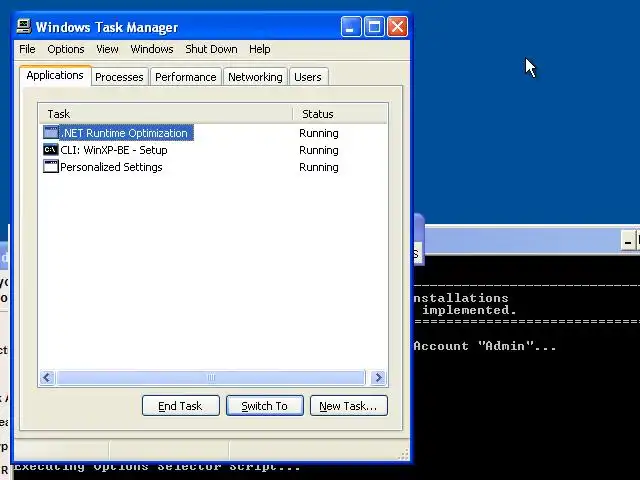Minimize the Task Manager window
Screen dimensions: 640x480
351,27
